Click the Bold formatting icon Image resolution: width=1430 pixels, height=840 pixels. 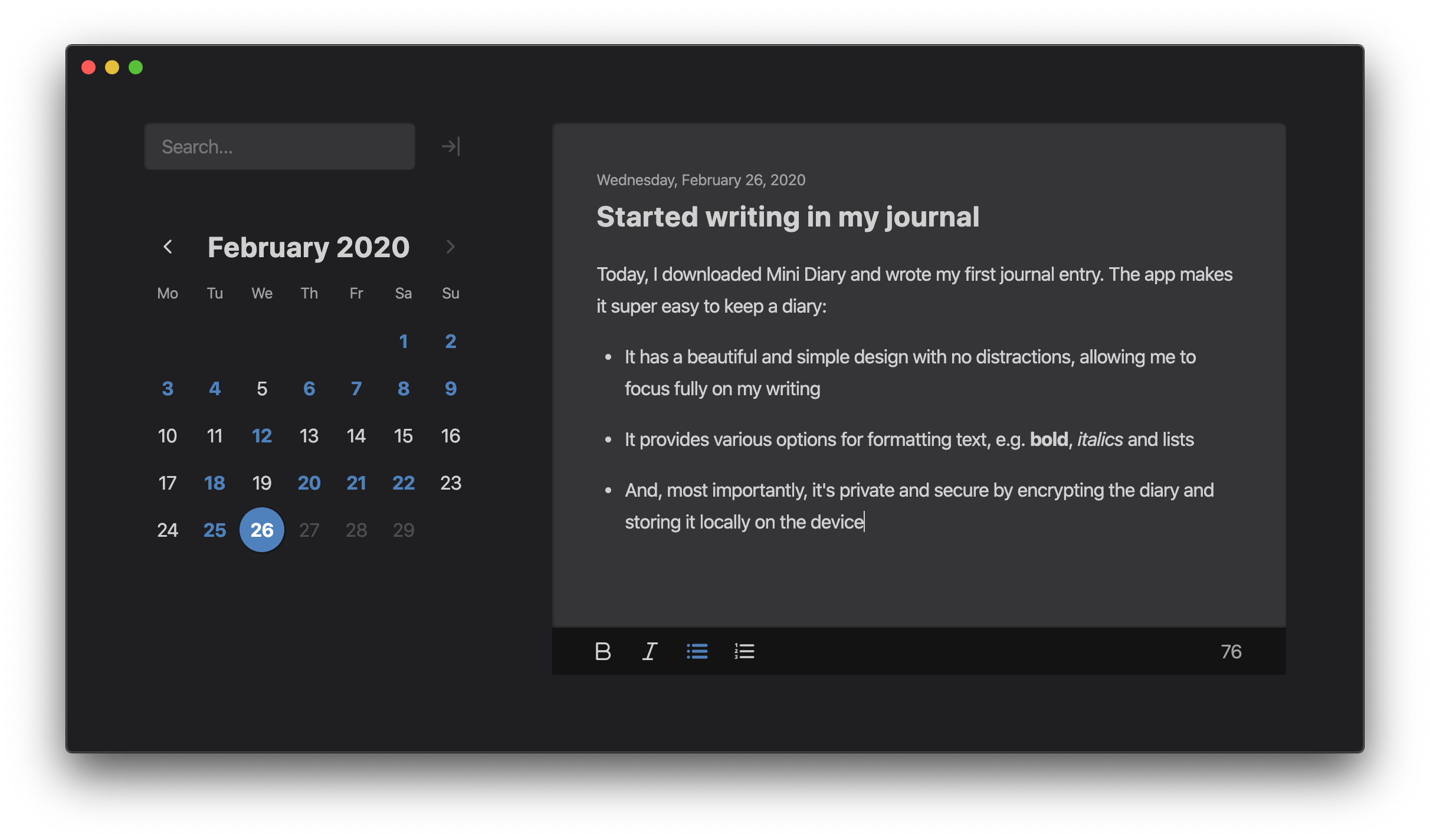click(602, 650)
